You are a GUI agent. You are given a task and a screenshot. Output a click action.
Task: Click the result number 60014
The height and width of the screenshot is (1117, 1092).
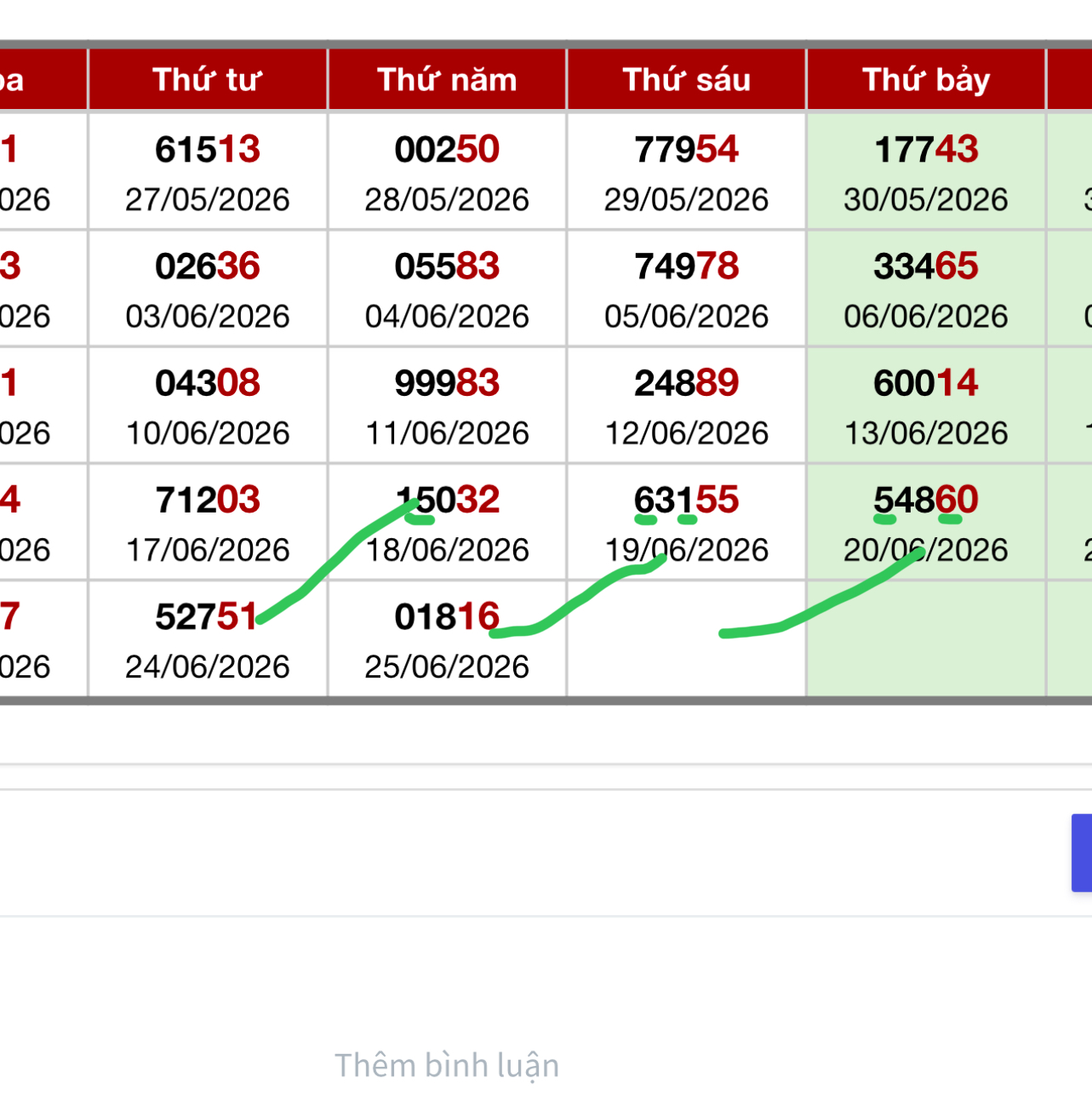point(926,383)
